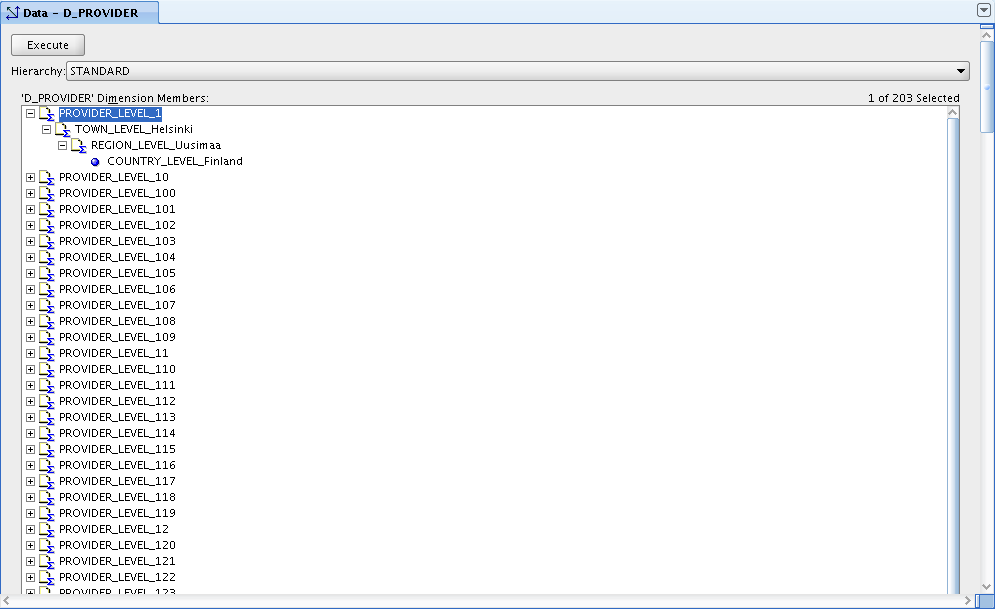Click the PROVIDER_LEVEL_110 member icon
Image resolution: width=995 pixels, height=609 pixels.
click(47, 369)
